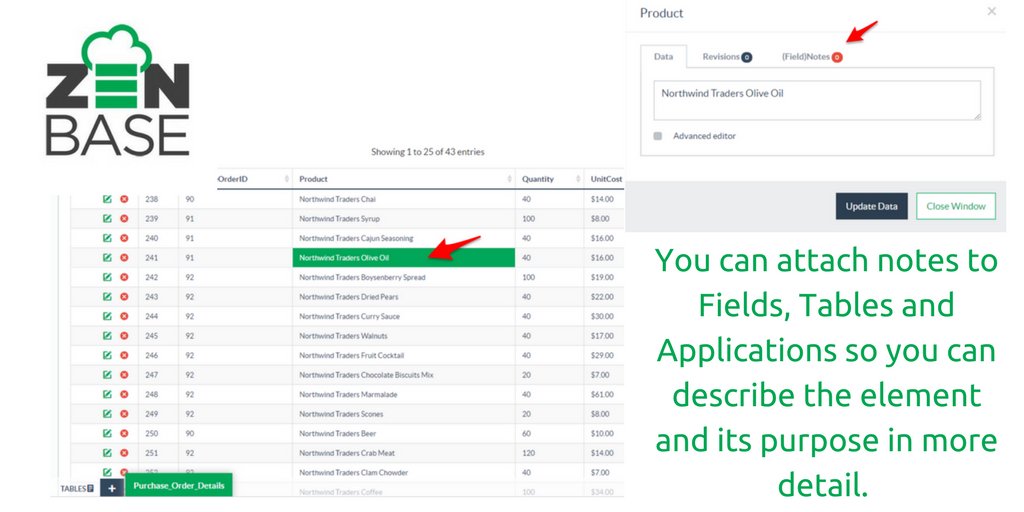
Task: Switch to the Data tab
Action: pyautogui.click(x=664, y=57)
